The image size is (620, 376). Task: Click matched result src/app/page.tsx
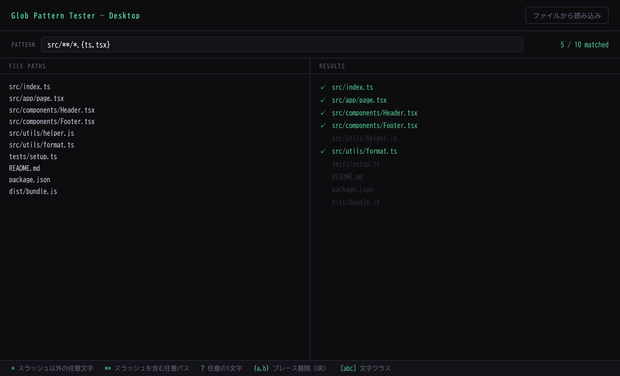click(359, 100)
